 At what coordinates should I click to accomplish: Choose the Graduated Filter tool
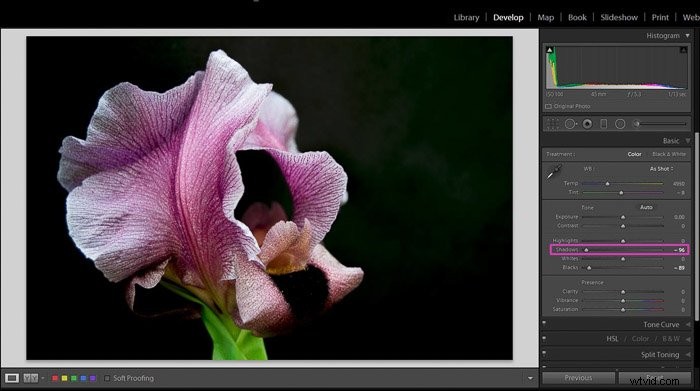(604, 124)
